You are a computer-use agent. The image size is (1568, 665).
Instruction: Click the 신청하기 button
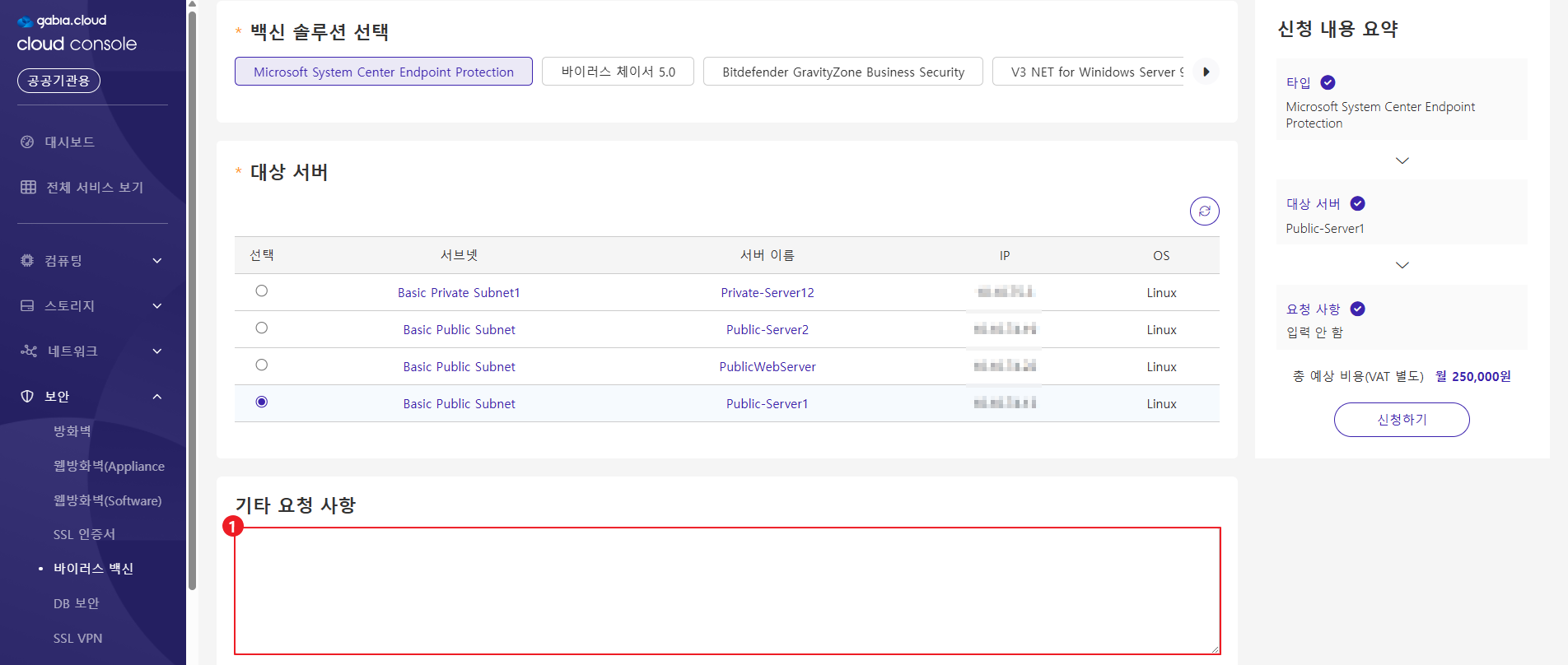(x=1402, y=420)
